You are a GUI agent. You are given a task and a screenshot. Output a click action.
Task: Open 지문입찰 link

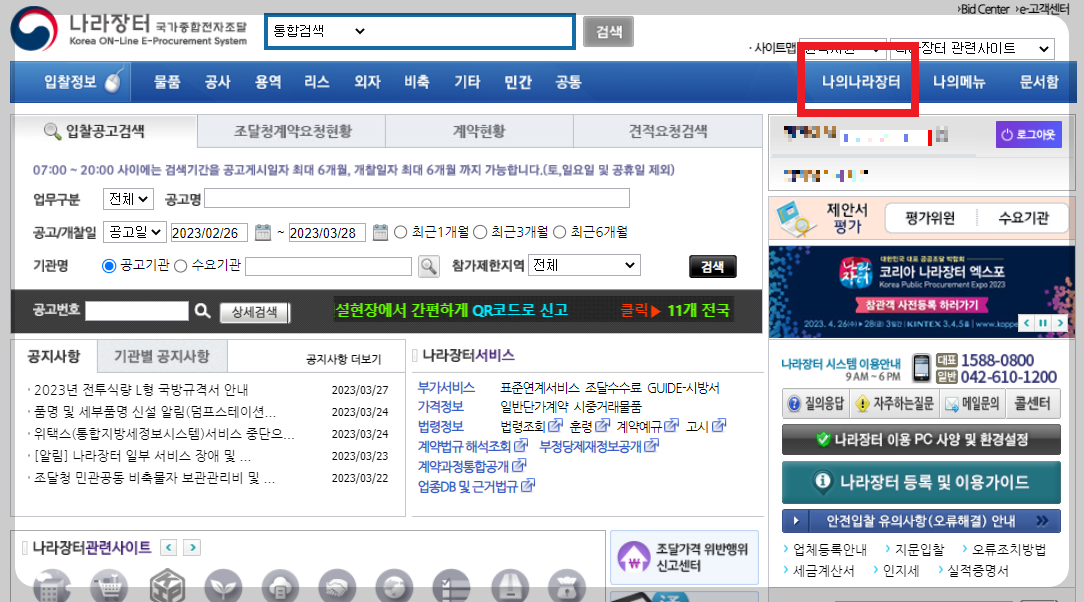click(x=919, y=549)
